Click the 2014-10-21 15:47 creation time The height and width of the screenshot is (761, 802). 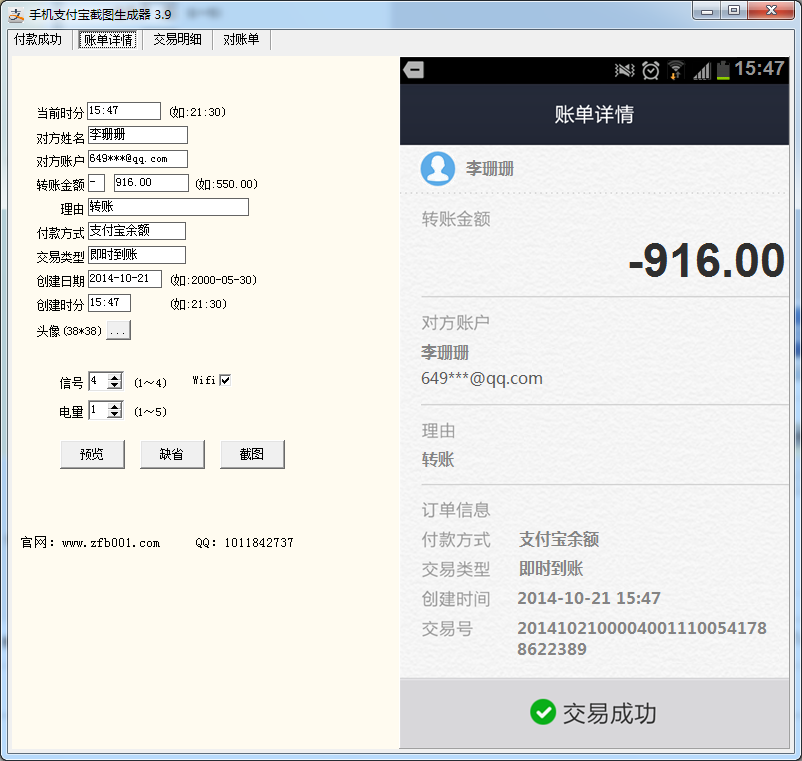point(589,598)
